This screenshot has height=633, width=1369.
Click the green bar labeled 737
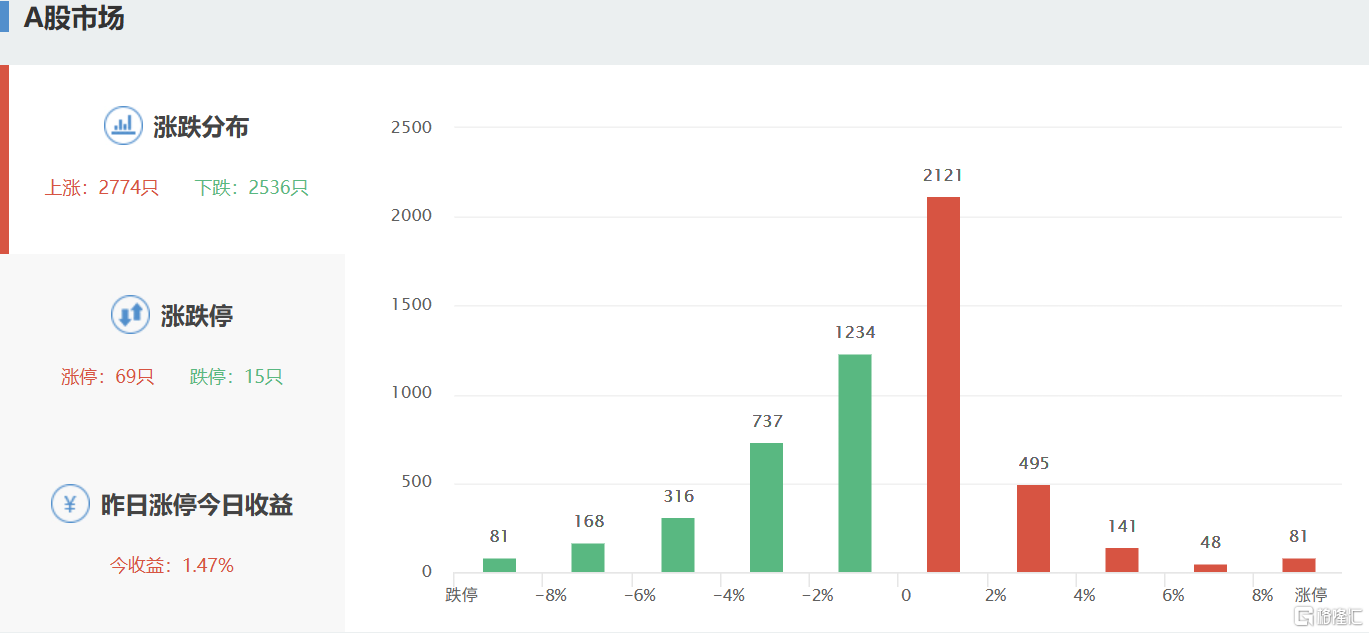(766, 507)
